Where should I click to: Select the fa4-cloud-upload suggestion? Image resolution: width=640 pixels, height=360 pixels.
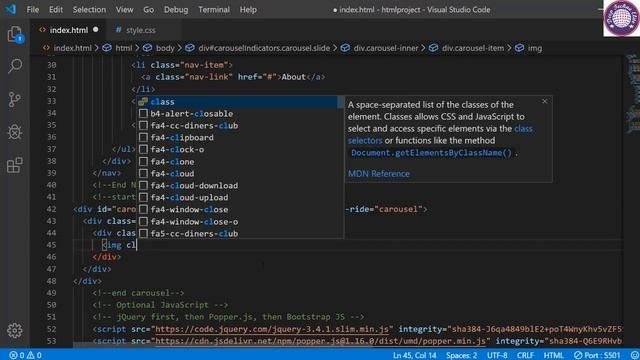point(240,198)
